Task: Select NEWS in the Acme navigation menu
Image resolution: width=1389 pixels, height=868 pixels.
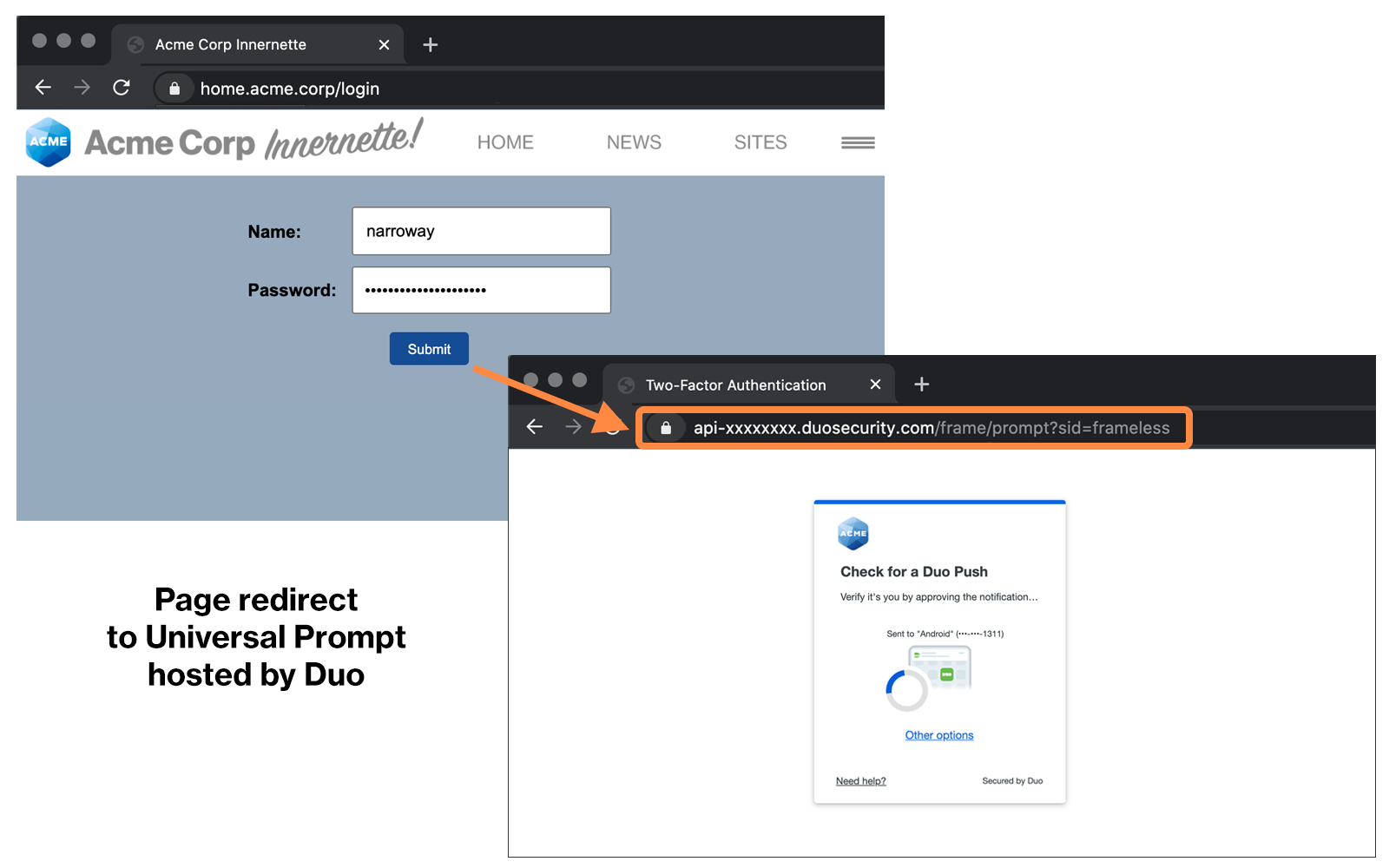Action: tap(633, 141)
